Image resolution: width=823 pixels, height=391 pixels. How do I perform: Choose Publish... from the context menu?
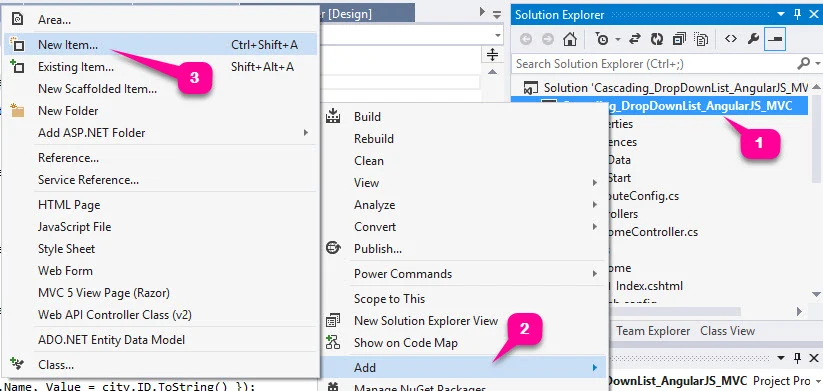click(465, 249)
